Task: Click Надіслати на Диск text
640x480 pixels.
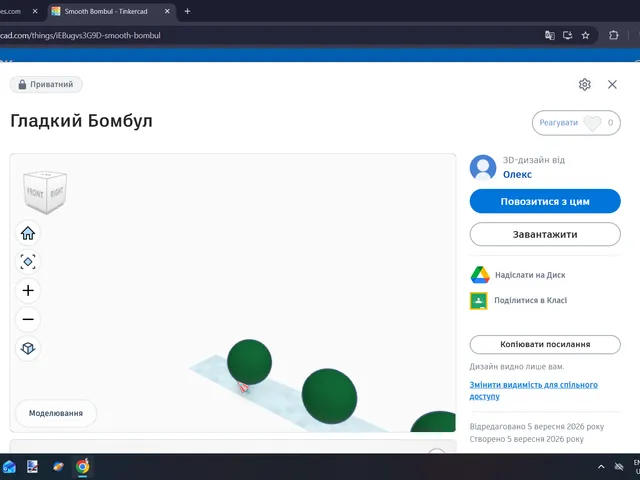Action: (x=530, y=275)
